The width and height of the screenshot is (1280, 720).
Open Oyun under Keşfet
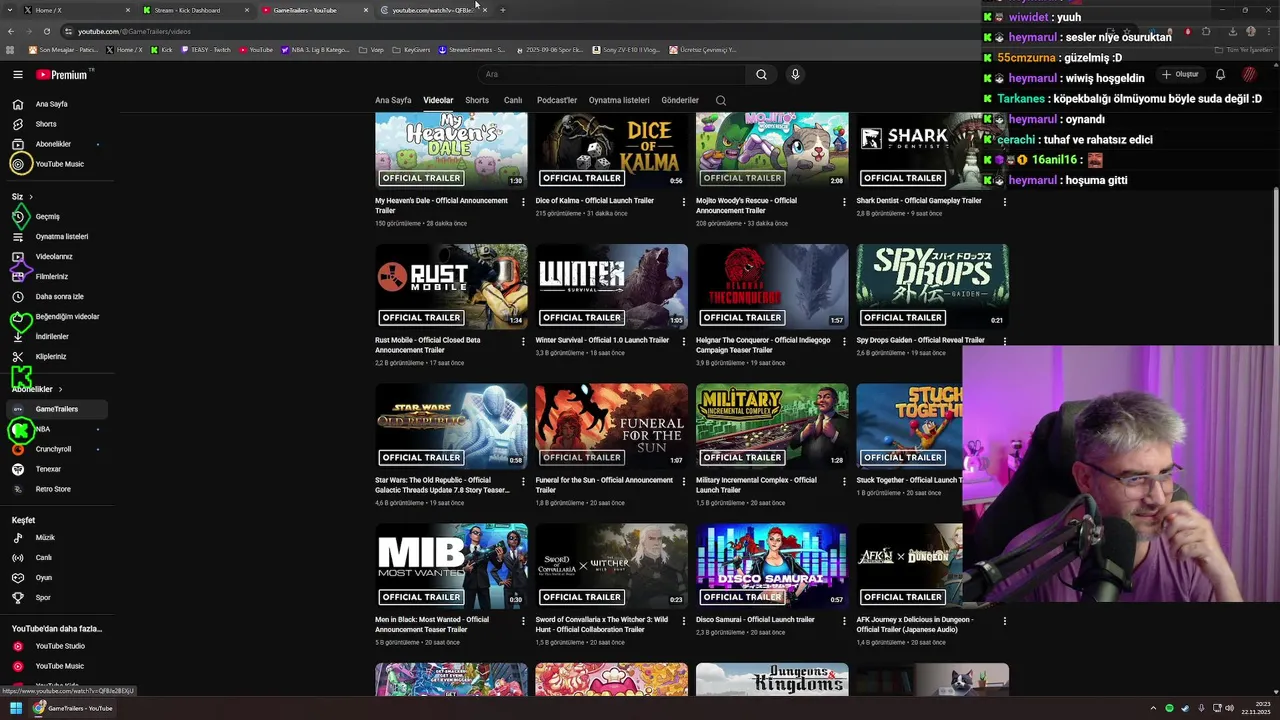tap(44, 578)
